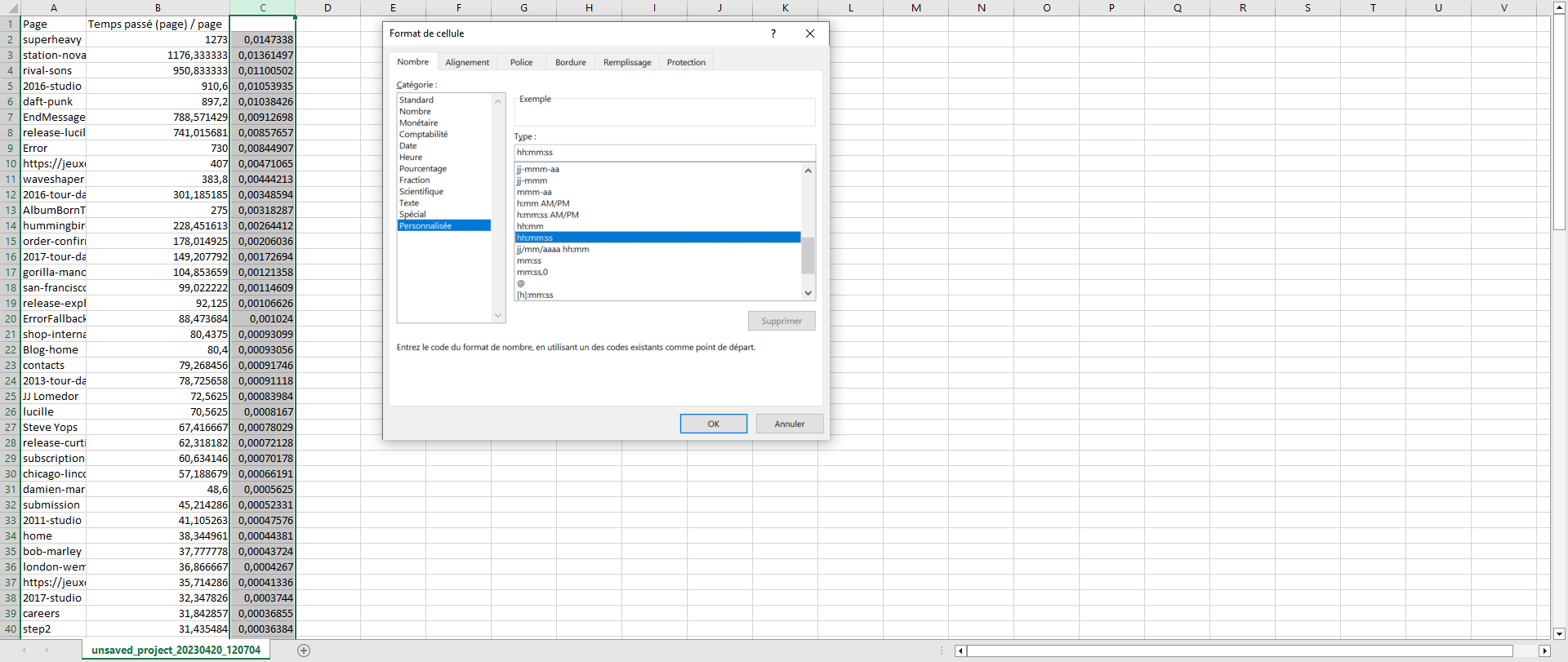The height and width of the screenshot is (662, 1568).
Task: Click the dialog help question mark icon
Action: point(773,33)
